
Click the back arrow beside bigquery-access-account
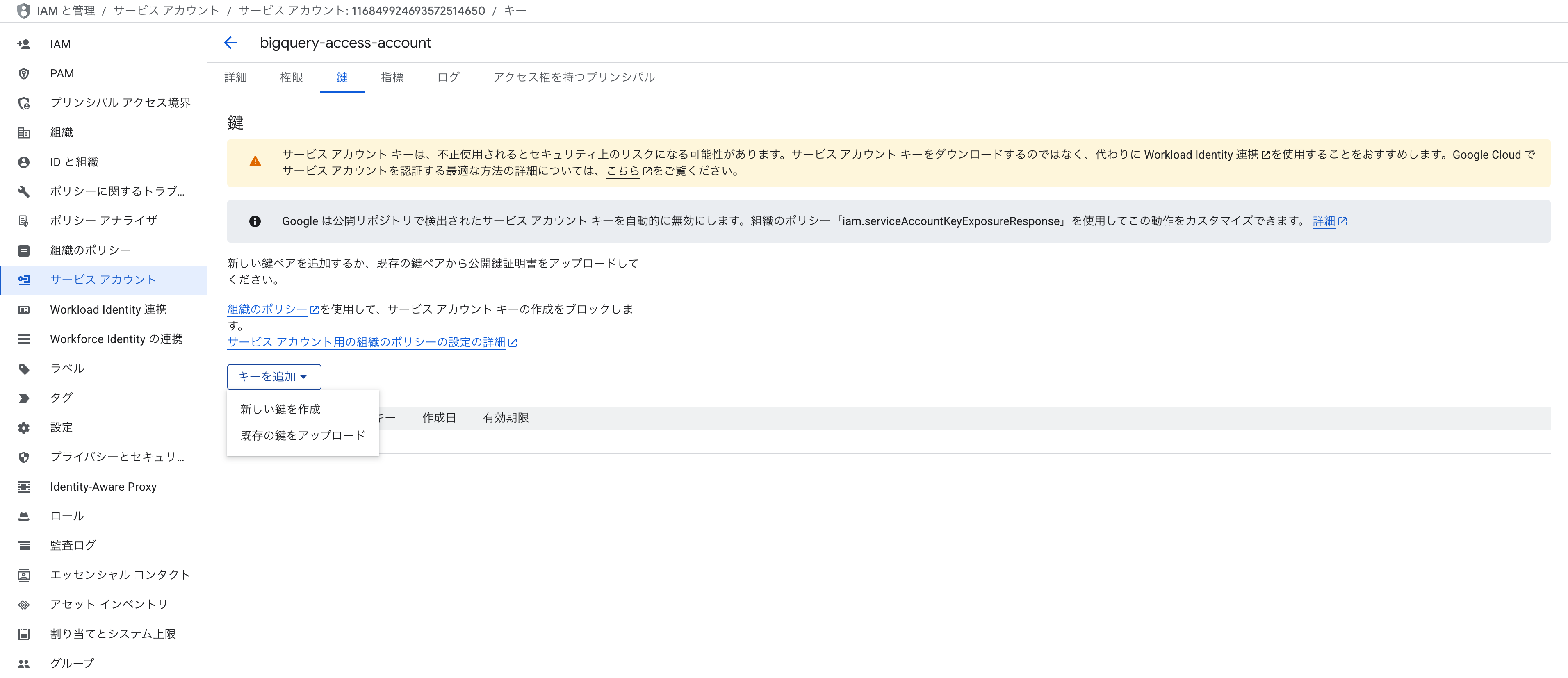(231, 43)
